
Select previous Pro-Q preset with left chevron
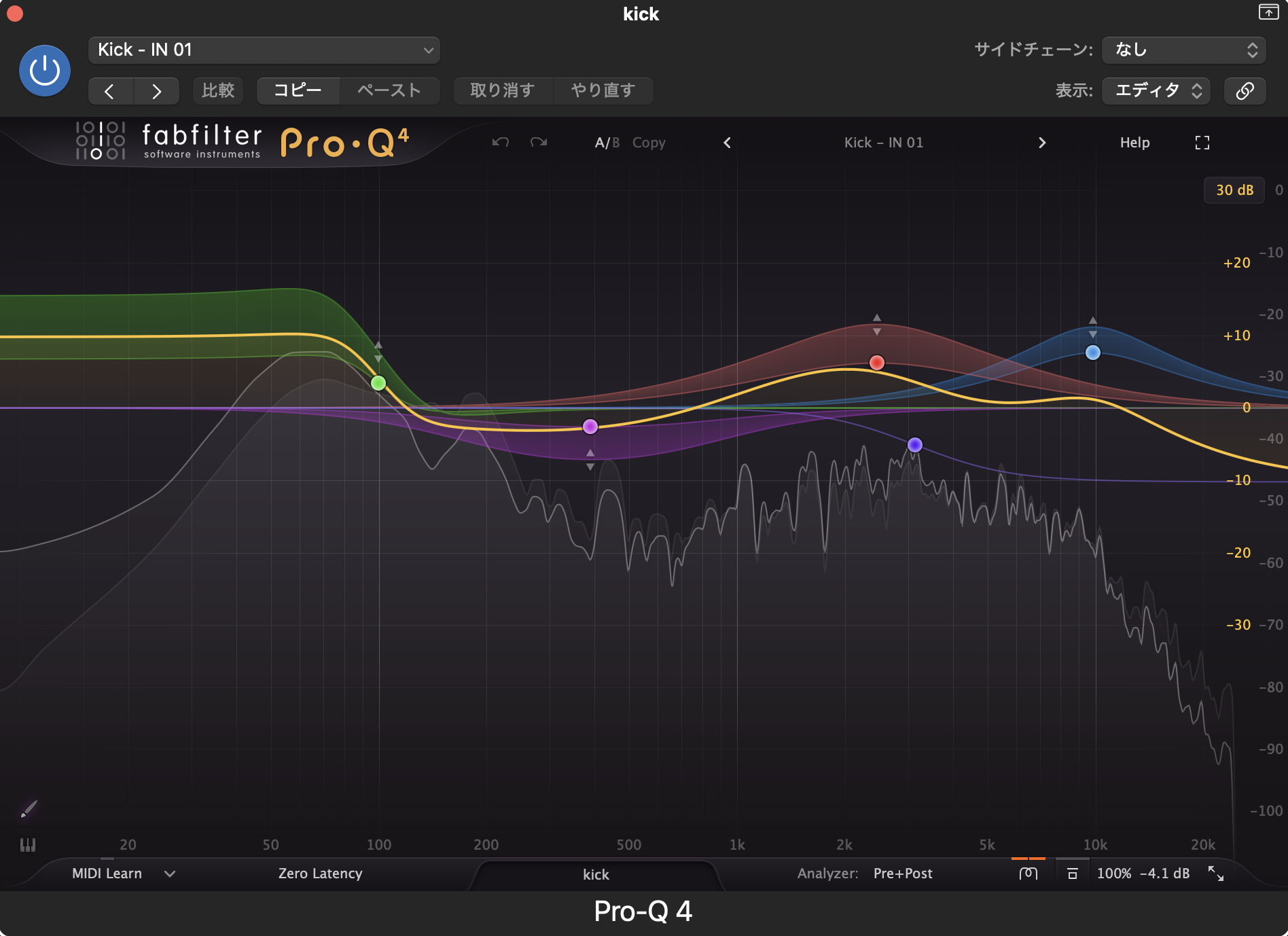pos(727,143)
